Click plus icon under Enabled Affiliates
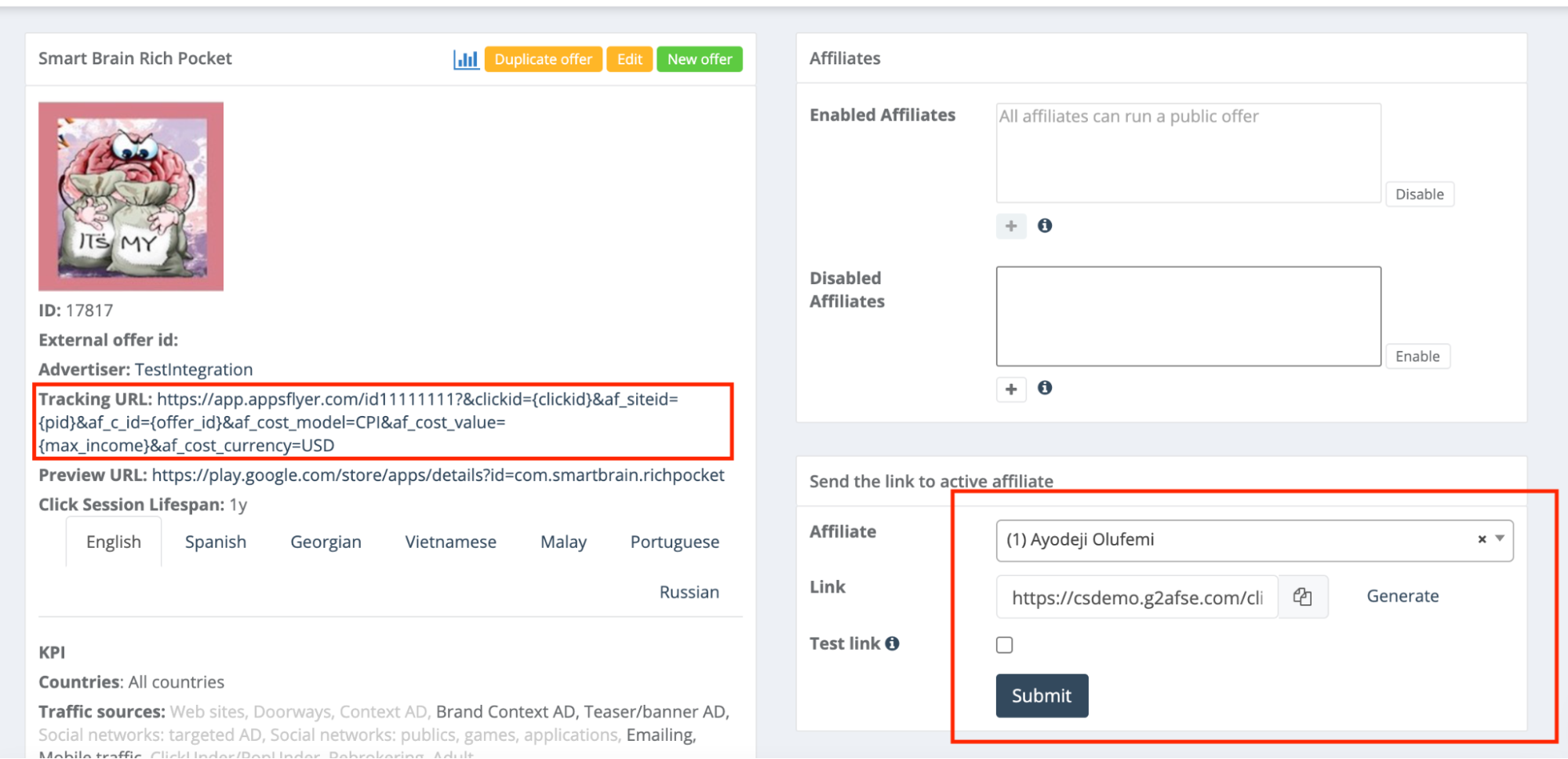The image size is (1568, 759). click(x=1011, y=226)
